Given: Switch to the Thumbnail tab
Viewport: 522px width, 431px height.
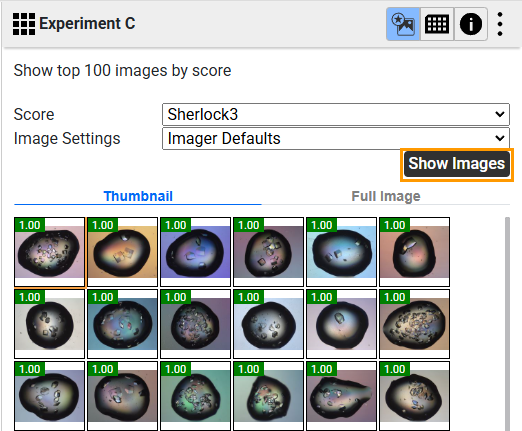Looking at the screenshot, I should [138, 196].
